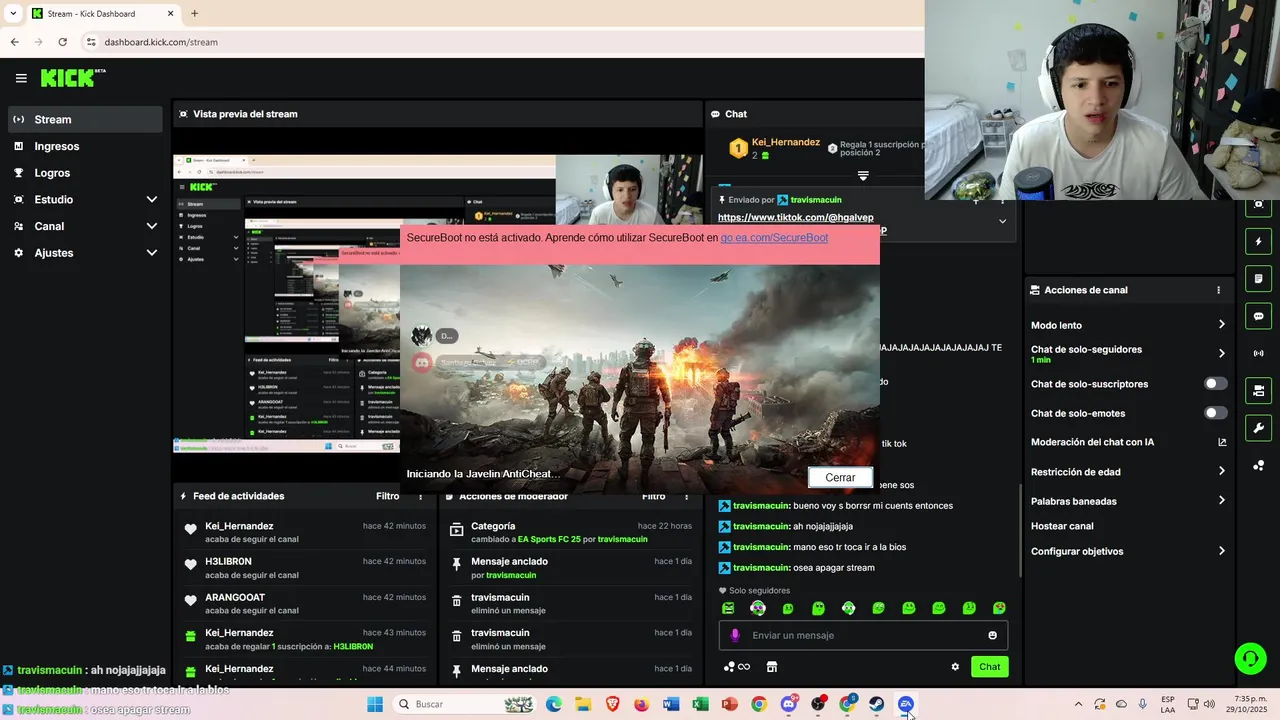The width and height of the screenshot is (1280, 720).
Task: Click the collapse arrow under Kei_Hernandez leaderboard
Action: (863, 175)
